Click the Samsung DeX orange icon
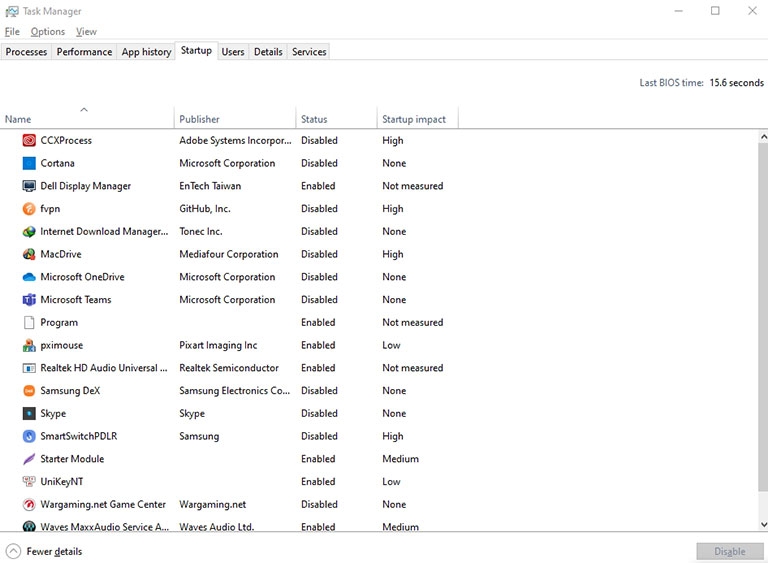 29,391
